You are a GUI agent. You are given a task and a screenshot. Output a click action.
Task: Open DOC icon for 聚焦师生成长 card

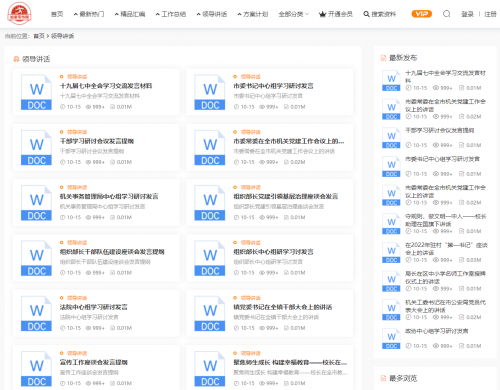(210, 369)
